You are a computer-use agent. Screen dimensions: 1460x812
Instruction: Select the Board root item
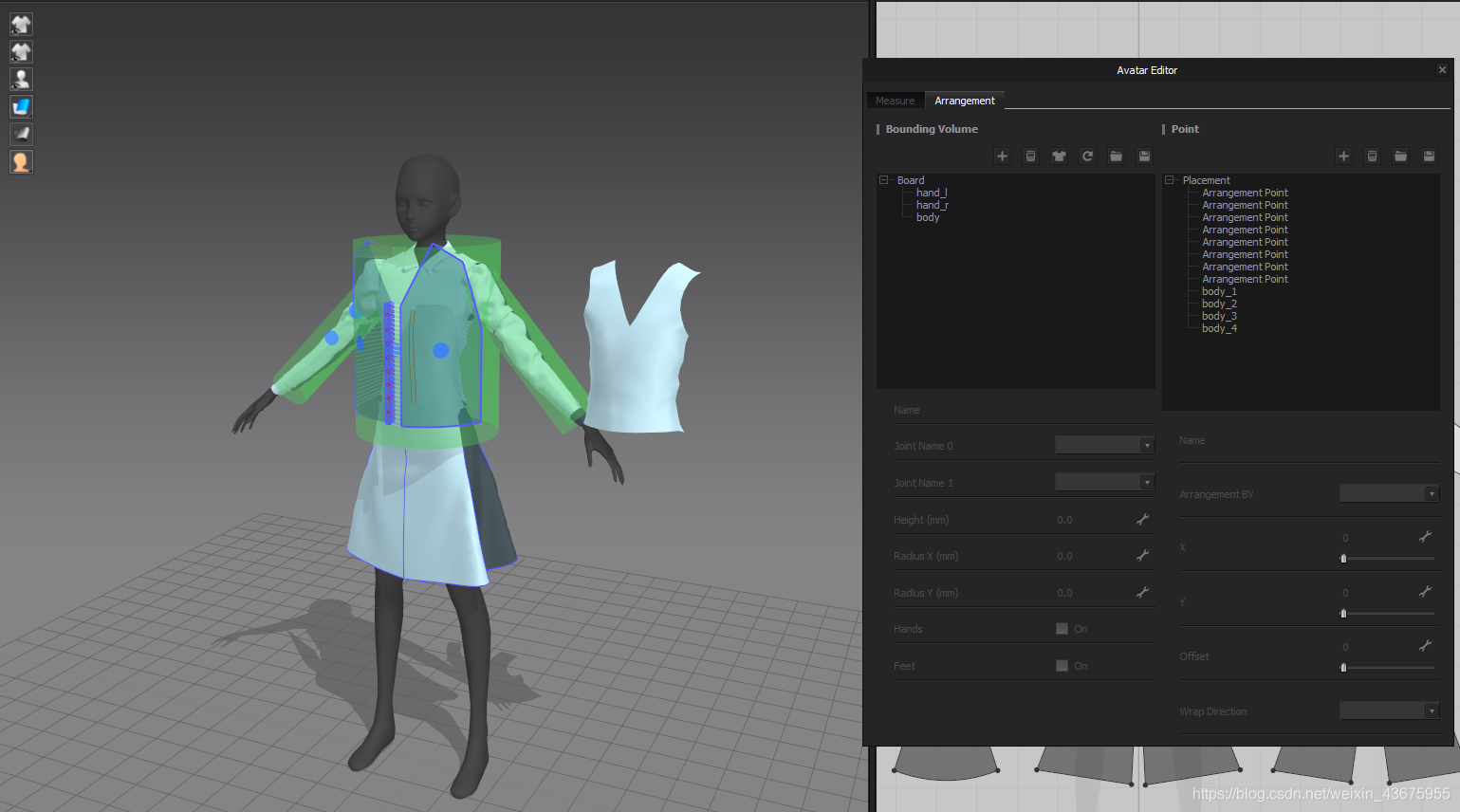click(x=911, y=180)
